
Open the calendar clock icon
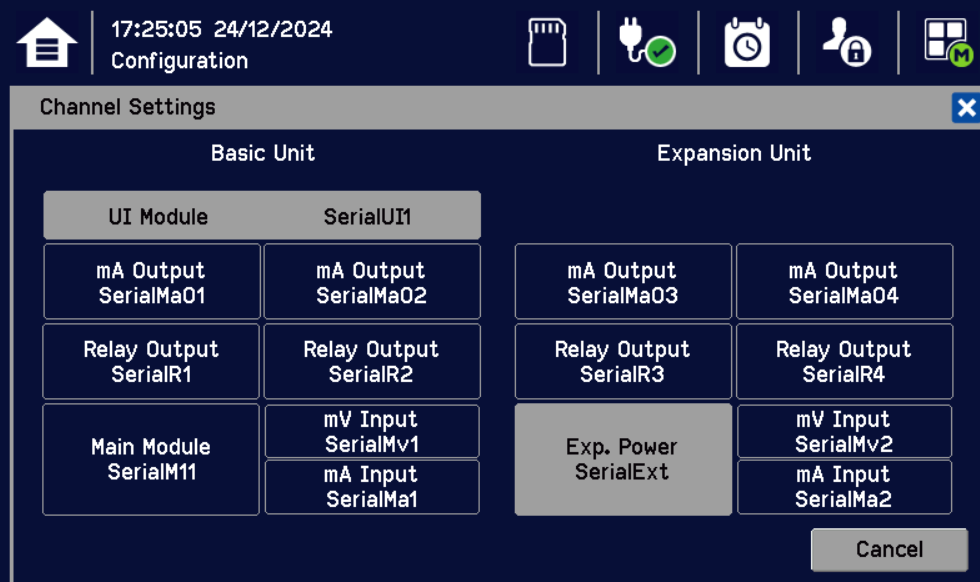point(747,43)
